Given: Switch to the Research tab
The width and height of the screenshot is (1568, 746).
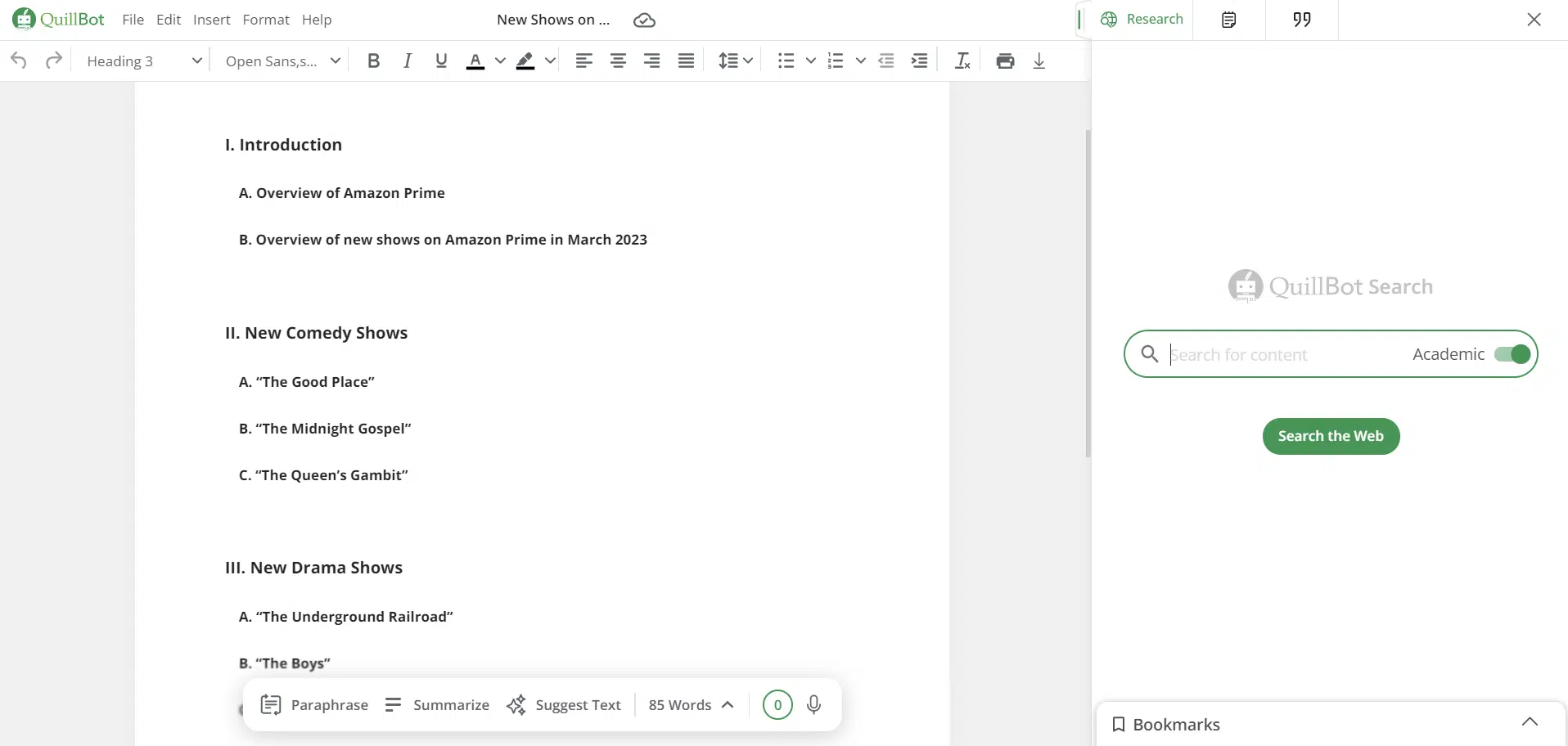Looking at the screenshot, I should 1142,20.
